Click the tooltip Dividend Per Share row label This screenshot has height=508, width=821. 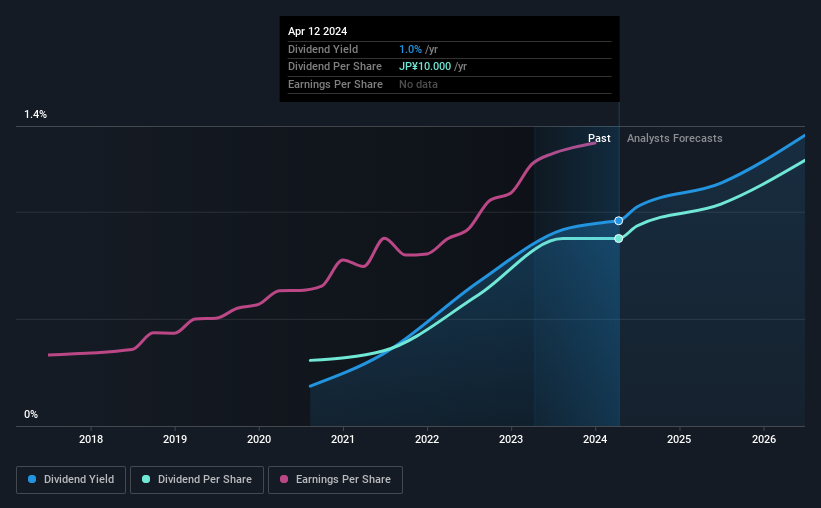335,67
